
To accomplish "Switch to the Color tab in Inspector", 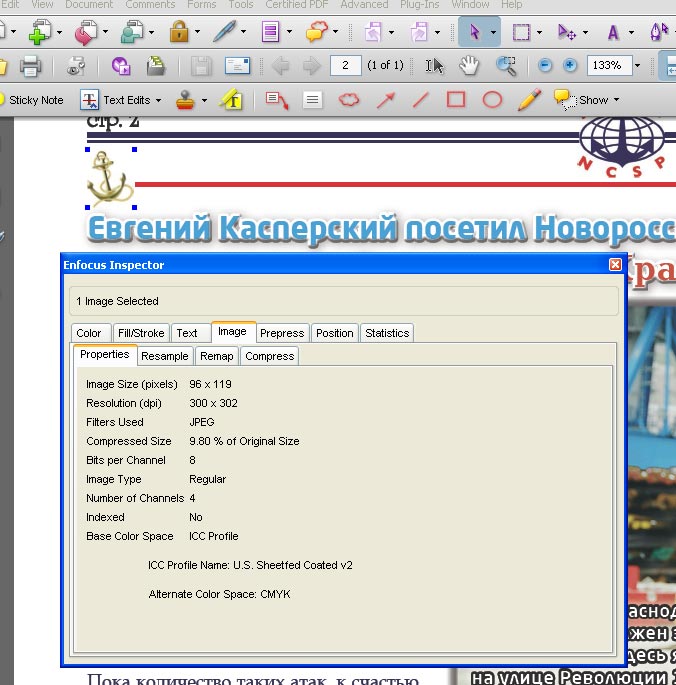I will point(90,333).
